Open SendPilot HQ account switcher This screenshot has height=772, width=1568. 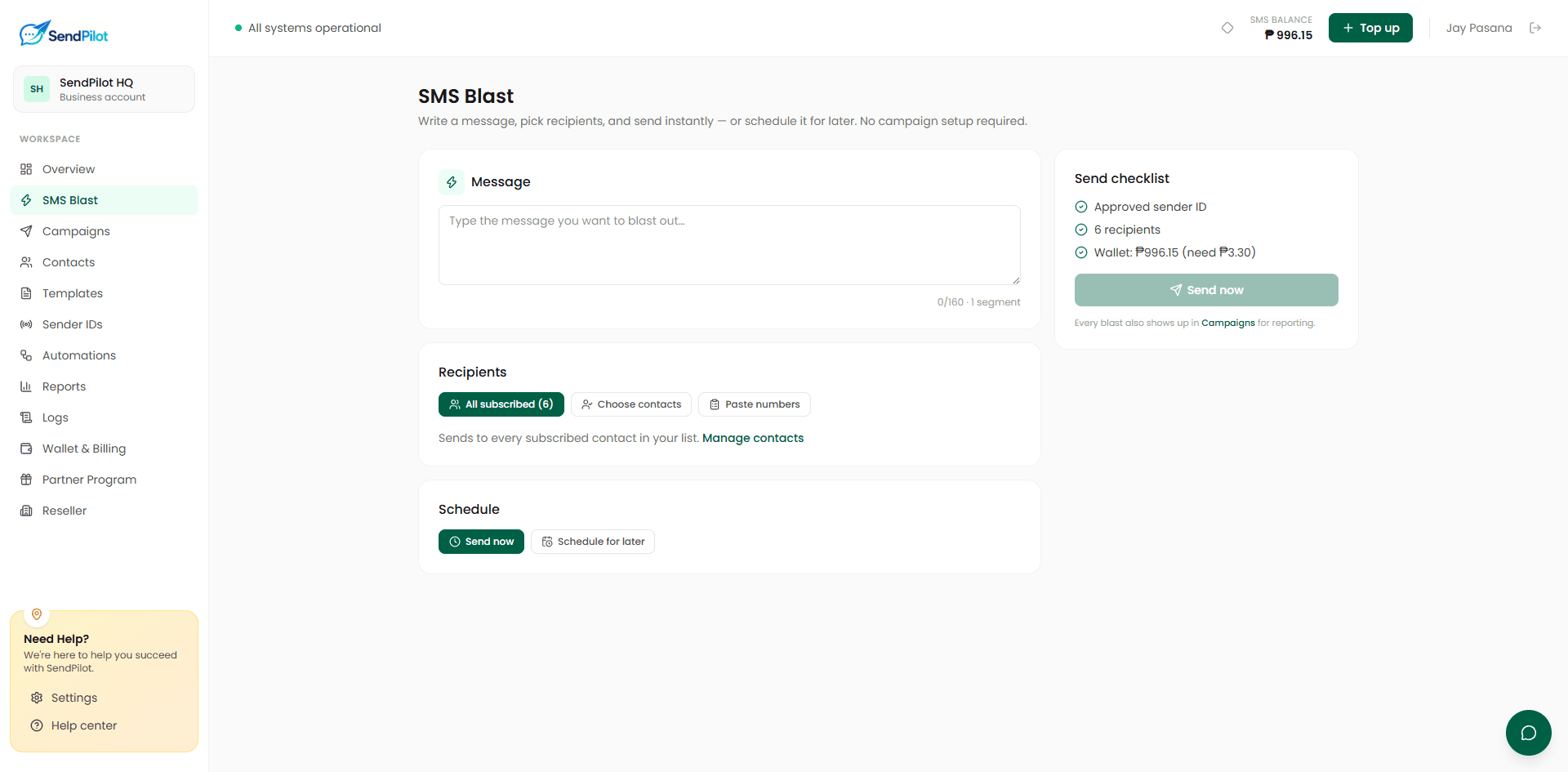[x=104, y=89]
